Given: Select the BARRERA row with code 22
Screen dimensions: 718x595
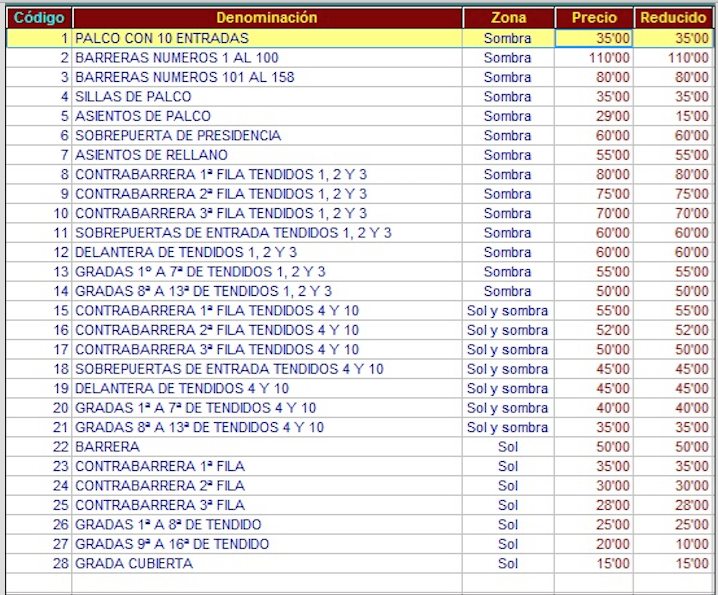Looking at the screenshot, I should point(108,447).
